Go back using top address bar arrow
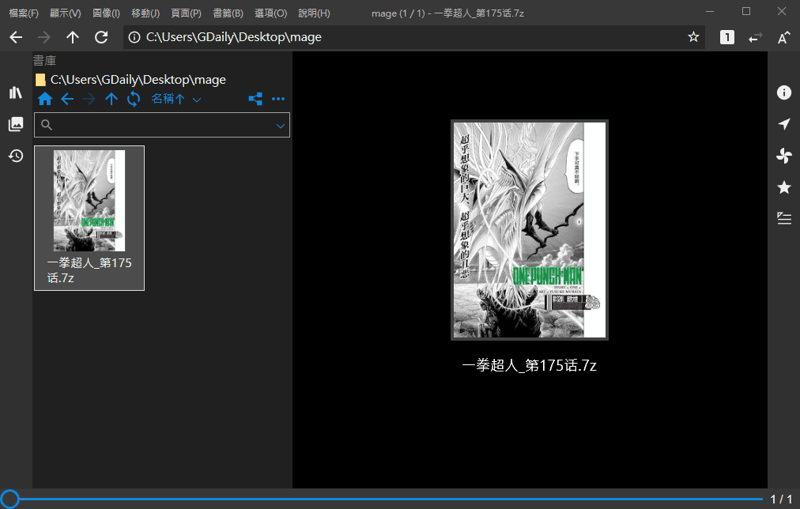Viewport: 800px width, 509px height. point(16,37)
